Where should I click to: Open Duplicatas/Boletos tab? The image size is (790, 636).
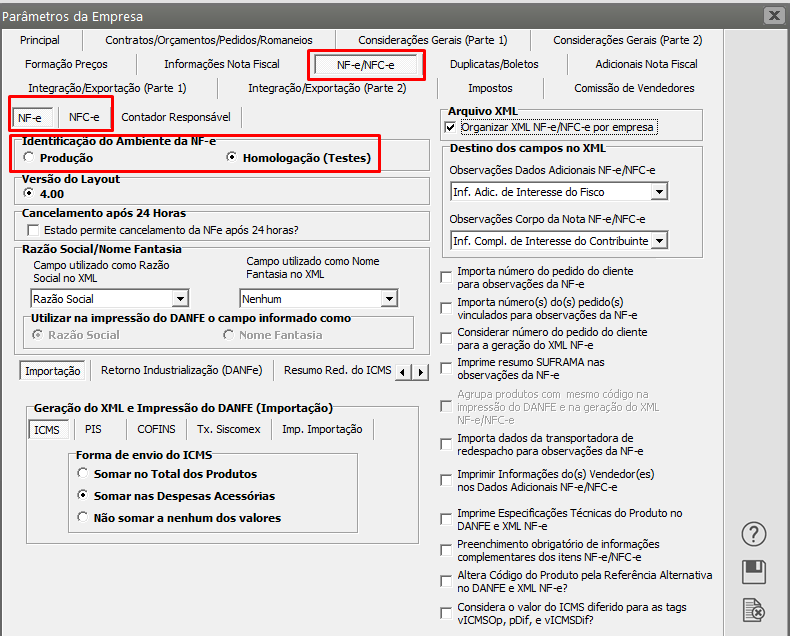(x=494, y=65)
